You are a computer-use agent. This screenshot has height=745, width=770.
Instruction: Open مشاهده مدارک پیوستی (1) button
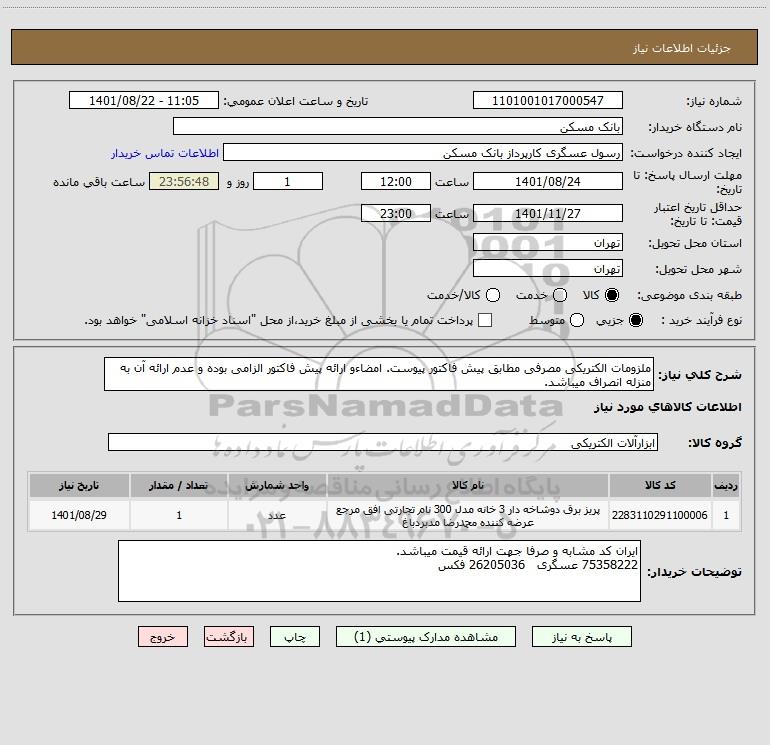click(x=426, y=637)
